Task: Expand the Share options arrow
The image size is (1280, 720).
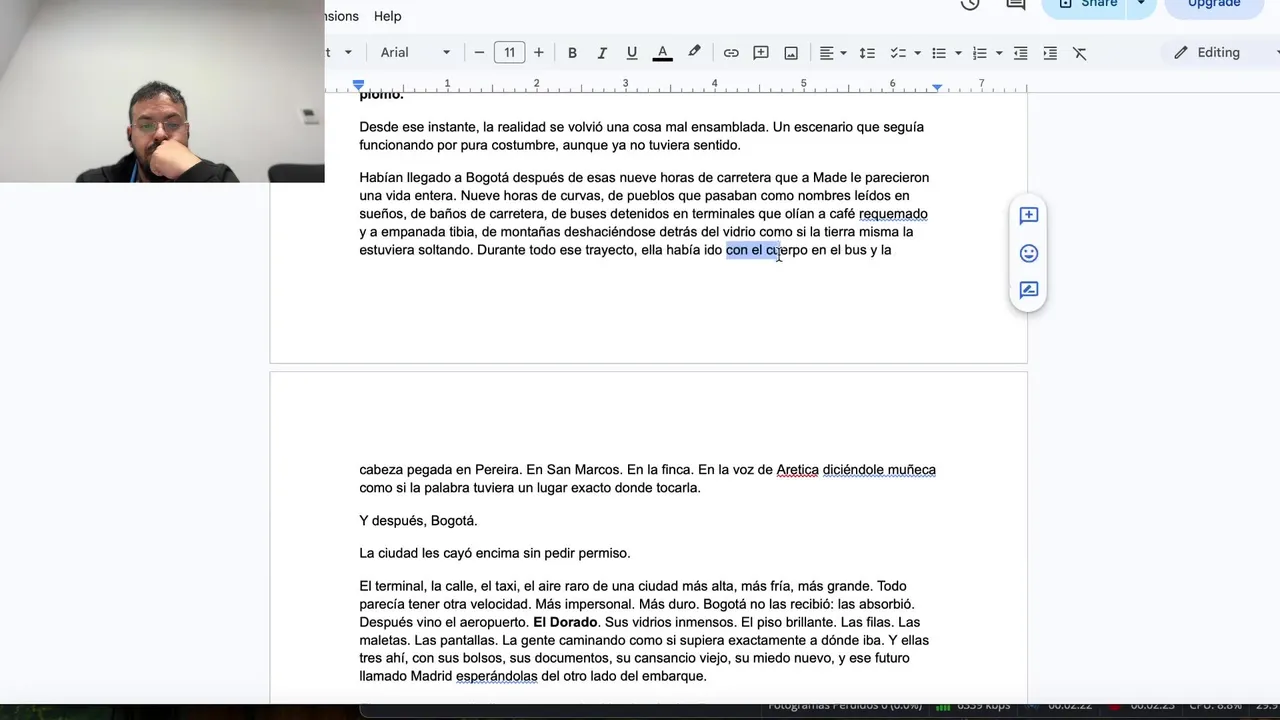Action: [x=1141, y=5]
